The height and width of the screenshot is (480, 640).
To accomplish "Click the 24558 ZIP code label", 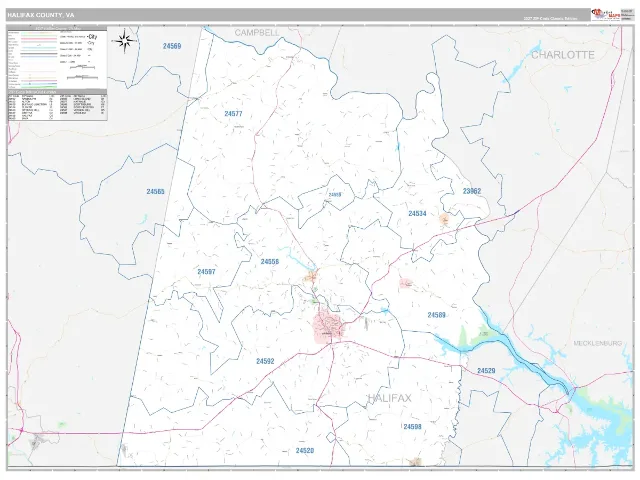I will (270, 262).
